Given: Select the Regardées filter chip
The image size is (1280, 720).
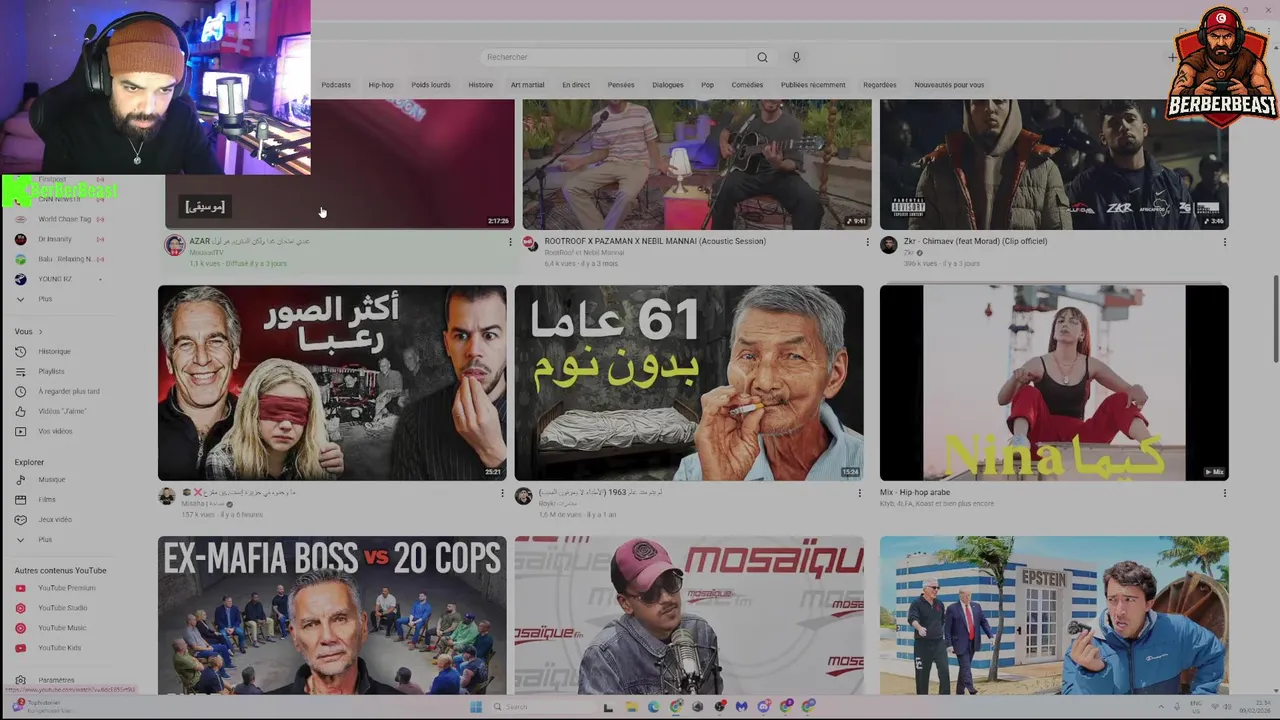Looking at the screenshot, I should point(880,85).
